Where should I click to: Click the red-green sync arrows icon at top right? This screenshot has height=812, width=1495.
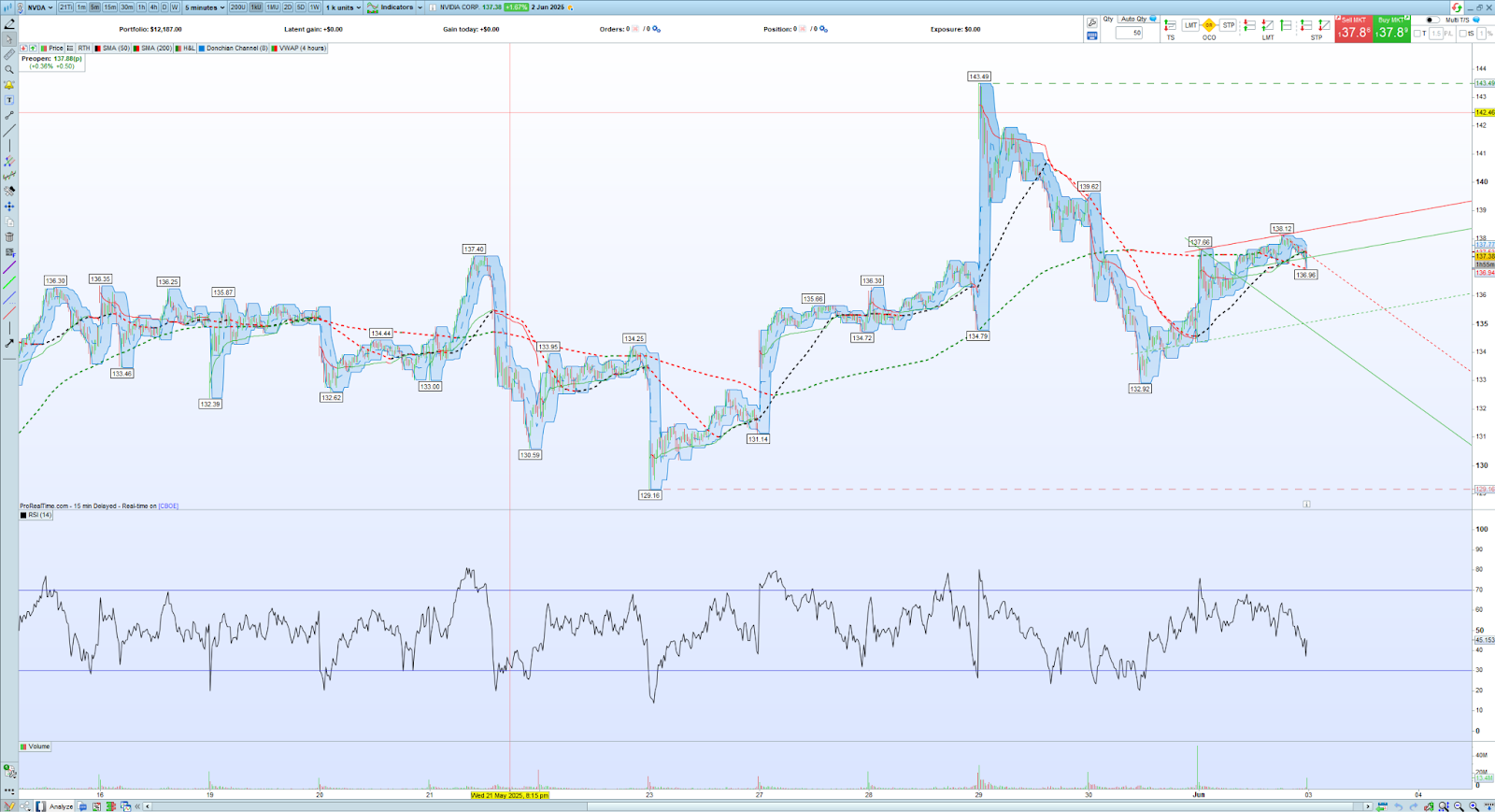coord(1457,7)
